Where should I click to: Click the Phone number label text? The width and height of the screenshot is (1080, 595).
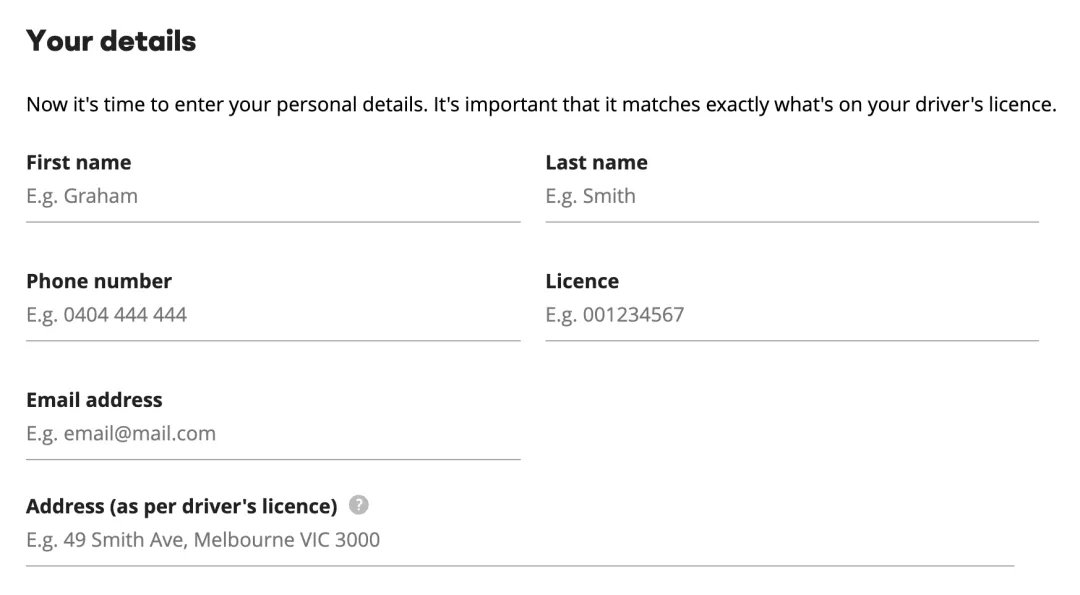99,281
